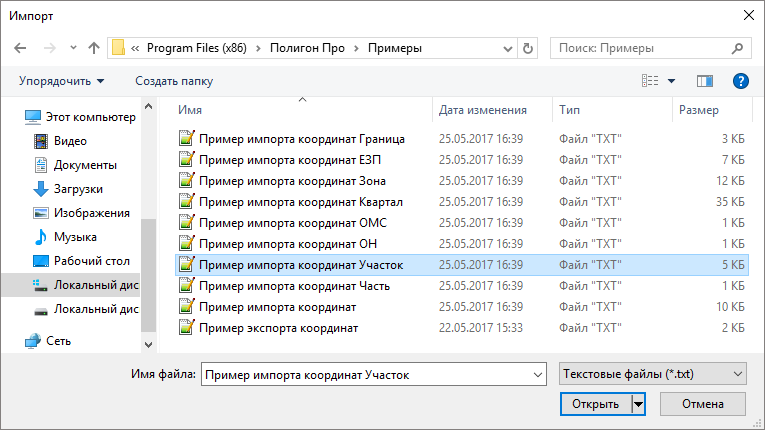
Task: Refresh the current folder listing
Action: click(528, 48)
